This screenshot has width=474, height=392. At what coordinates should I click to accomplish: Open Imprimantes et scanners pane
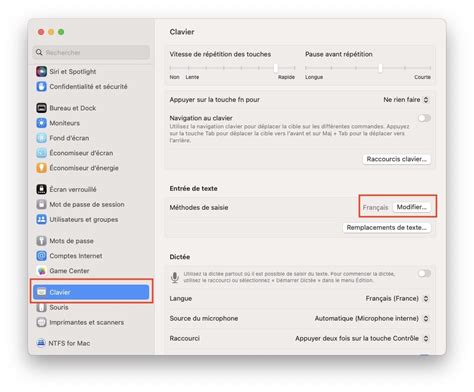click(91, 322)
